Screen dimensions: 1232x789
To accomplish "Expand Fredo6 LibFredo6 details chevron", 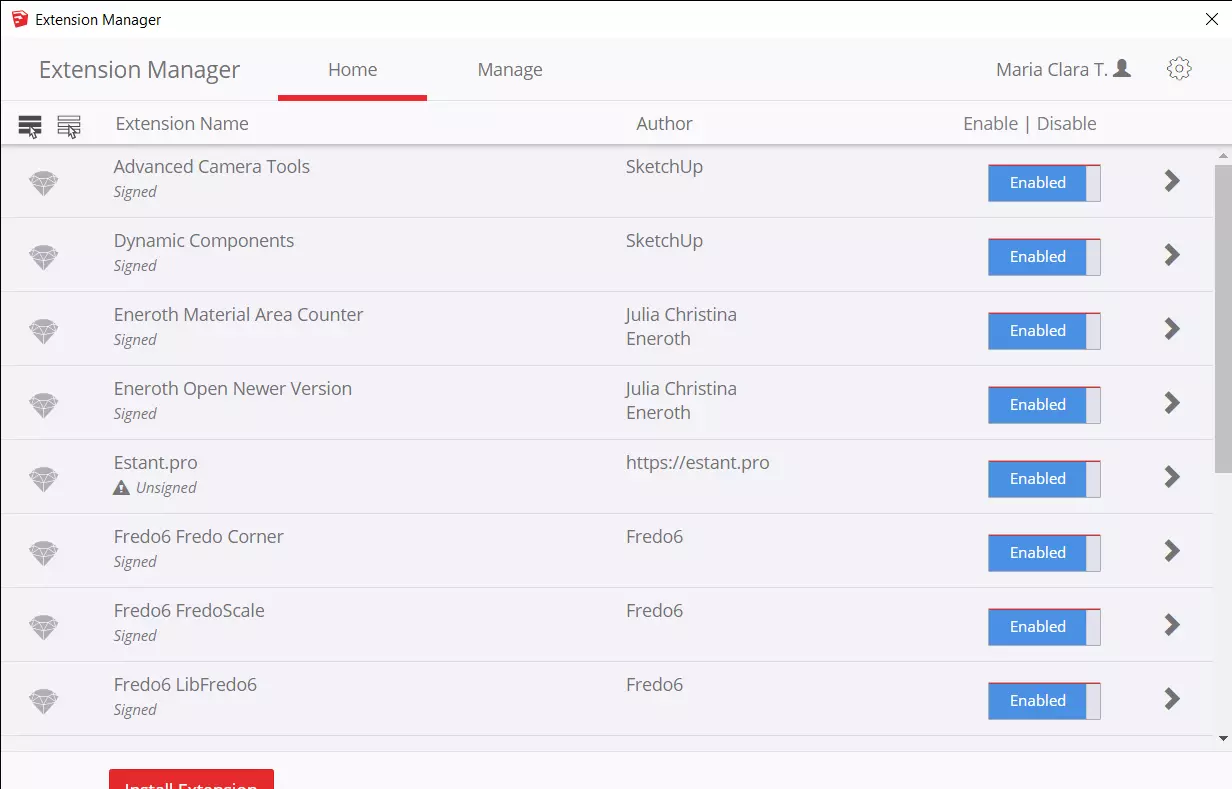I will pyautogui.click(x=1172, y=699).
